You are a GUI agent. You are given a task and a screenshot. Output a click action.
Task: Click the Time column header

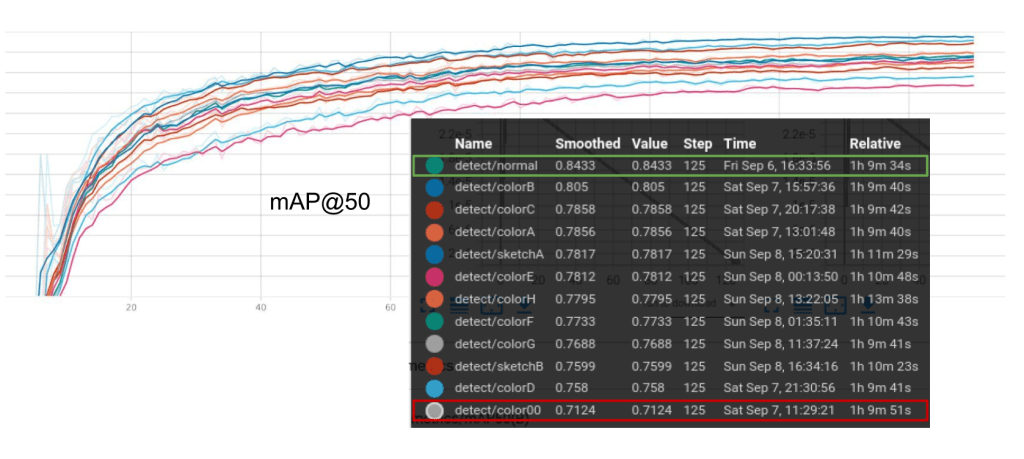tap(740, 144)
